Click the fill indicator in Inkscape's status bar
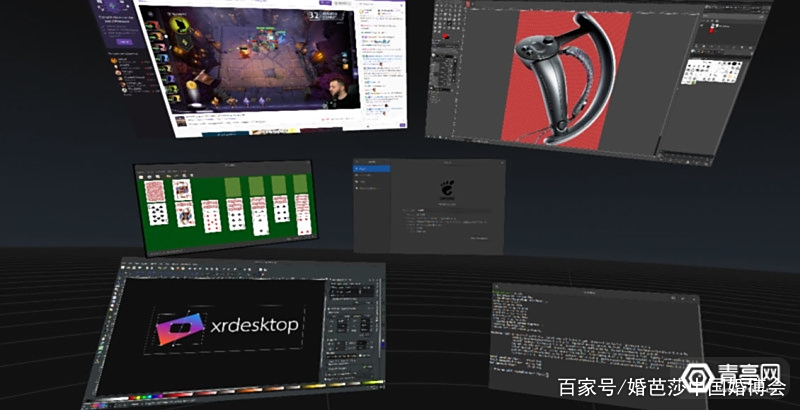This screenshot has width=800, height=410. point(99,406)
